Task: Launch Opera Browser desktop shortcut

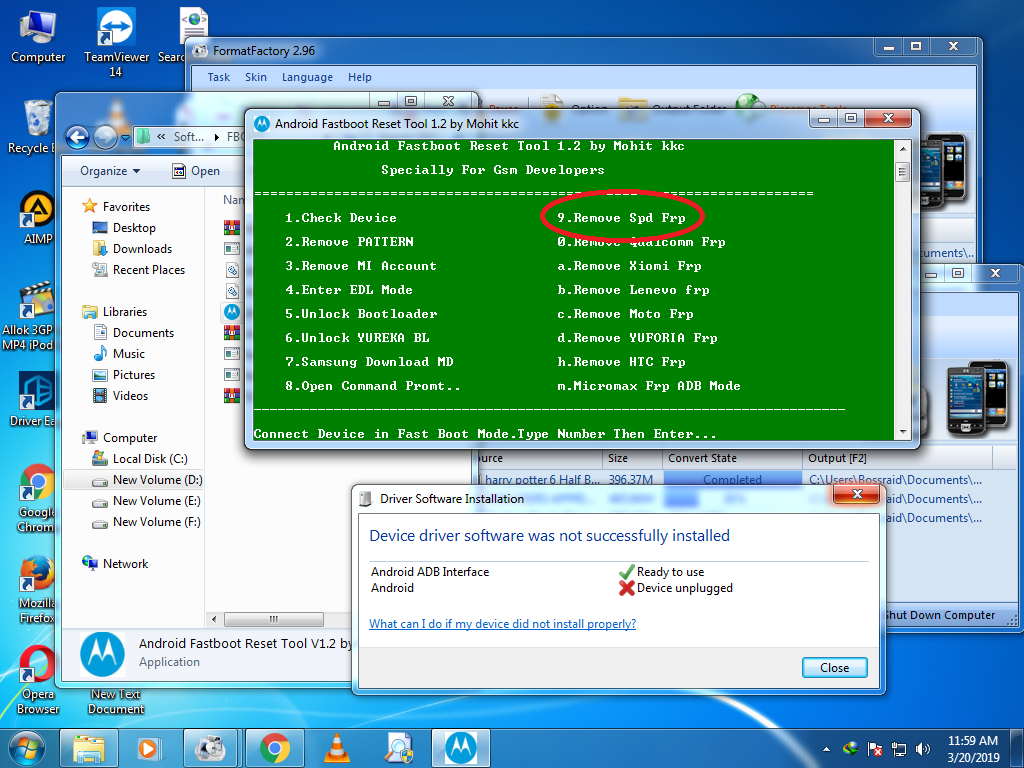Action: (37, 679)
